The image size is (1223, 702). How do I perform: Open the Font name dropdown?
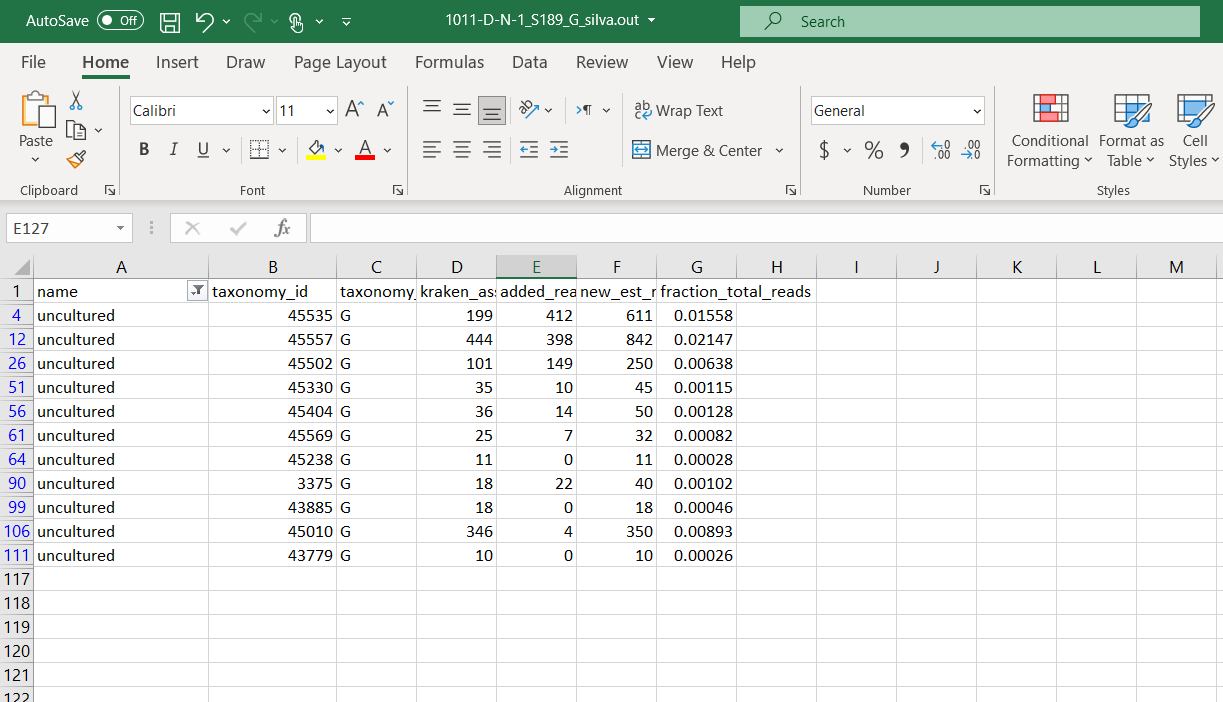[x=264, y=111]
